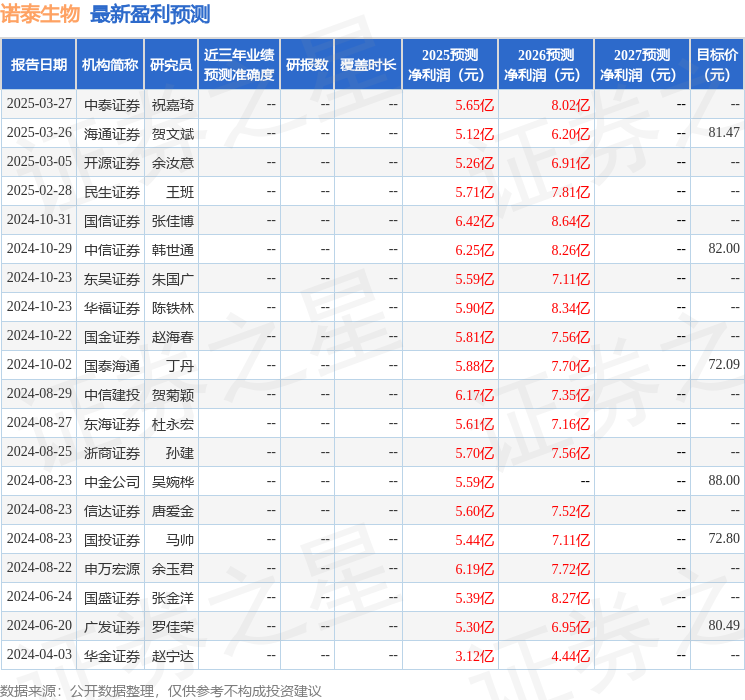Select analyst 贺文斌 in the table
745x700 pixels.
click(x=172, y=133)
